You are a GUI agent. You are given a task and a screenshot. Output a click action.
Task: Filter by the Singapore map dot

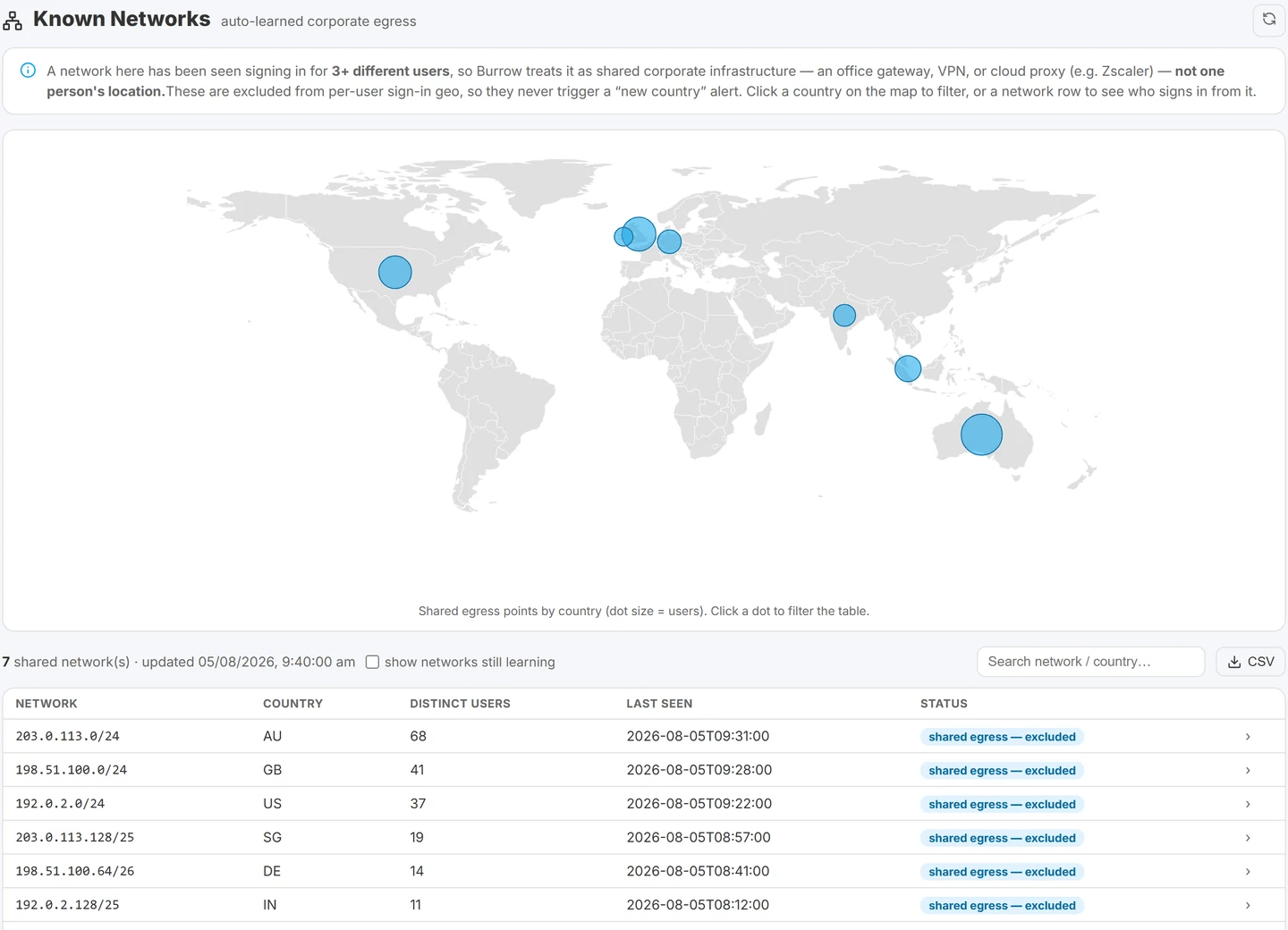(908, 368)
